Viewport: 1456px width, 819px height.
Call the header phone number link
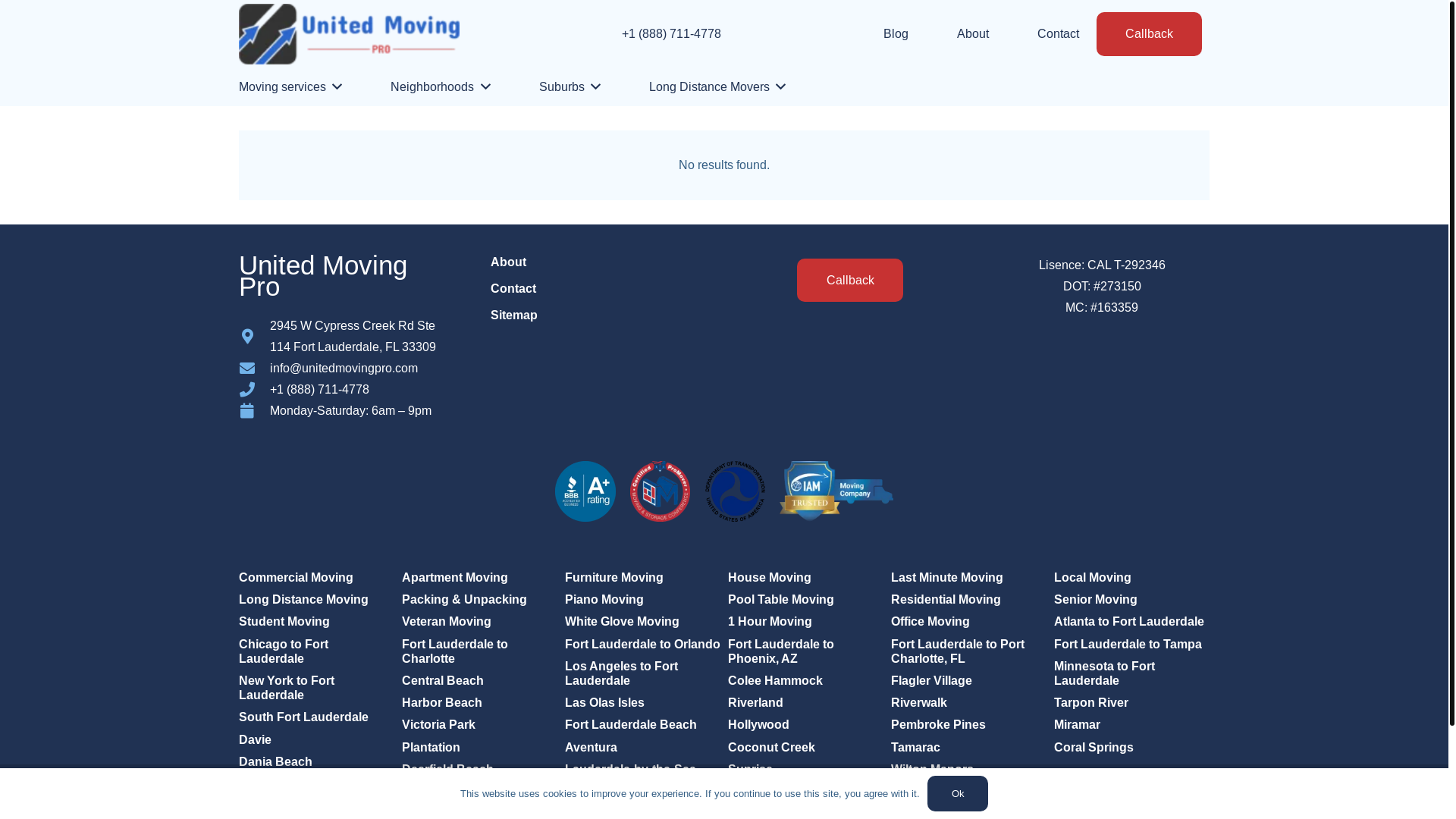(x=671, y=34)
